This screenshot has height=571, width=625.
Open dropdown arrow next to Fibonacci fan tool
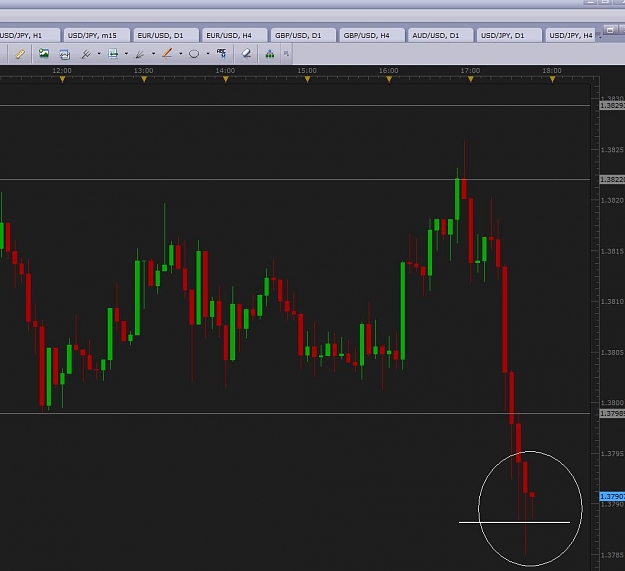click(x=153, y=54)
